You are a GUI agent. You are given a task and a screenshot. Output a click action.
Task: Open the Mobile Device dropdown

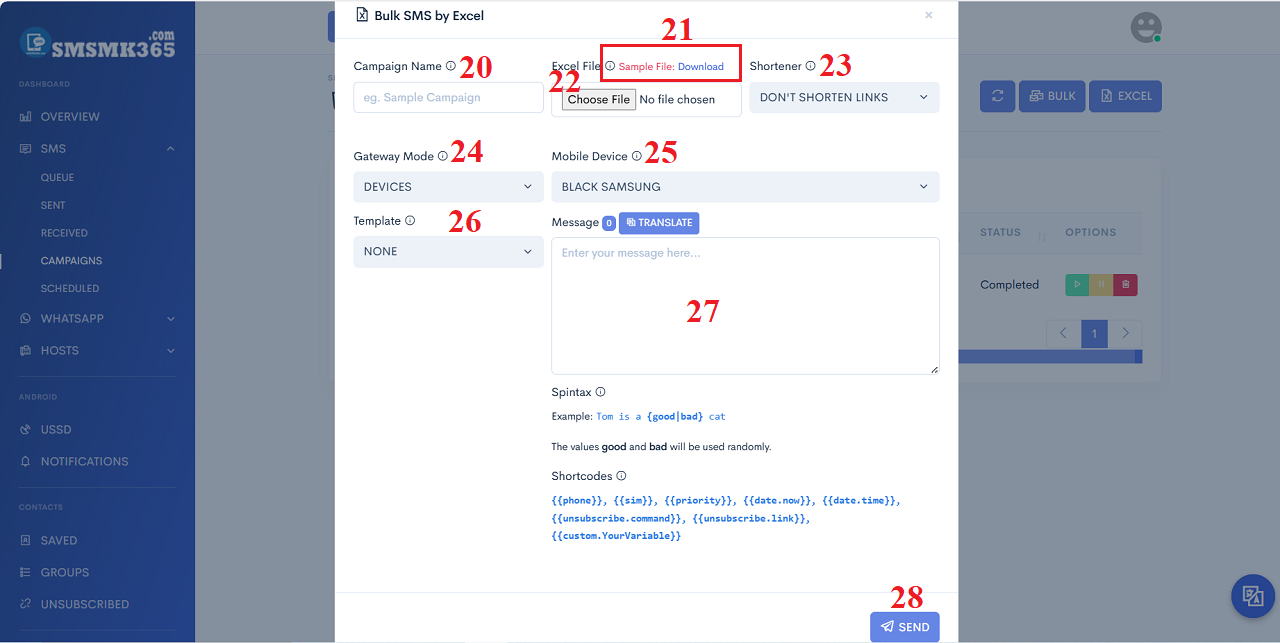[x=745, y=187]
